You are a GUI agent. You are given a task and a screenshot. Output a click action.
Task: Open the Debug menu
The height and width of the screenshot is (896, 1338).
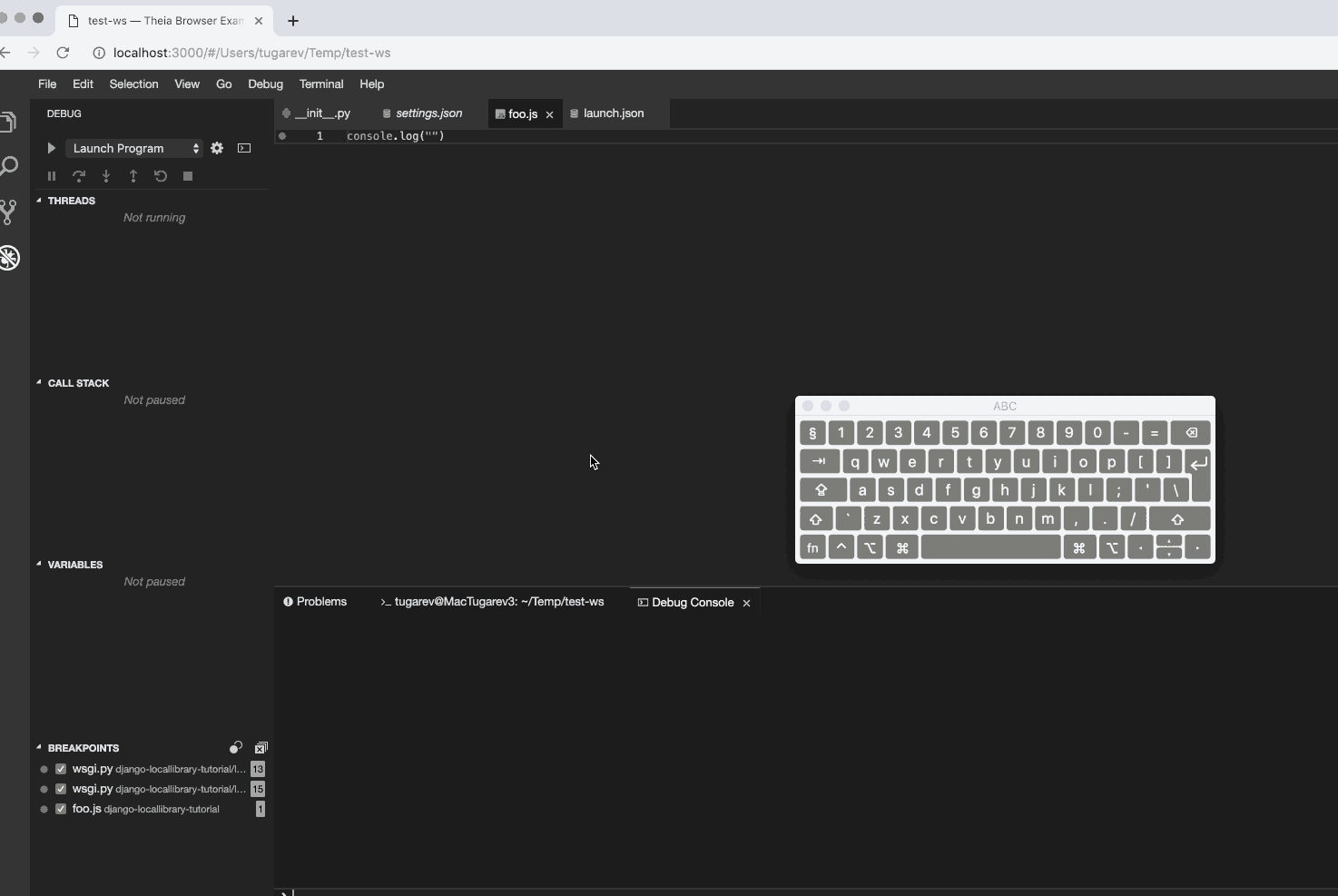point(265,84)
